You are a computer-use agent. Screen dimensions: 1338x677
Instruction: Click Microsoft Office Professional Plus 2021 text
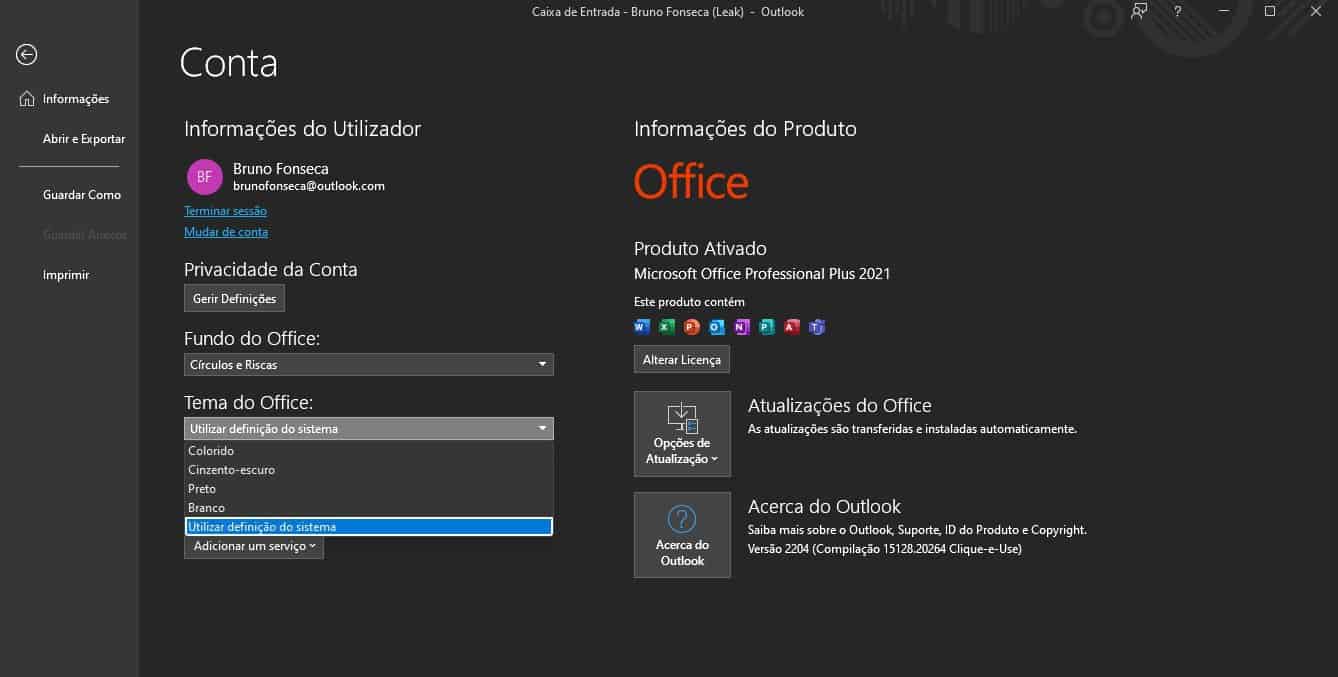pyautogui.click(x=762, y=273)
